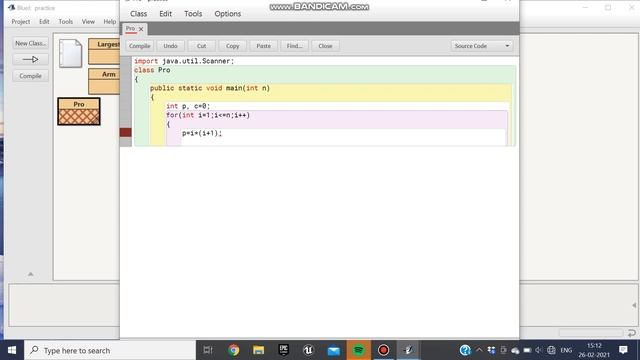Open File Explorer from taskbar
Screen dimensions: 640x360
click(x=258, y=350)
